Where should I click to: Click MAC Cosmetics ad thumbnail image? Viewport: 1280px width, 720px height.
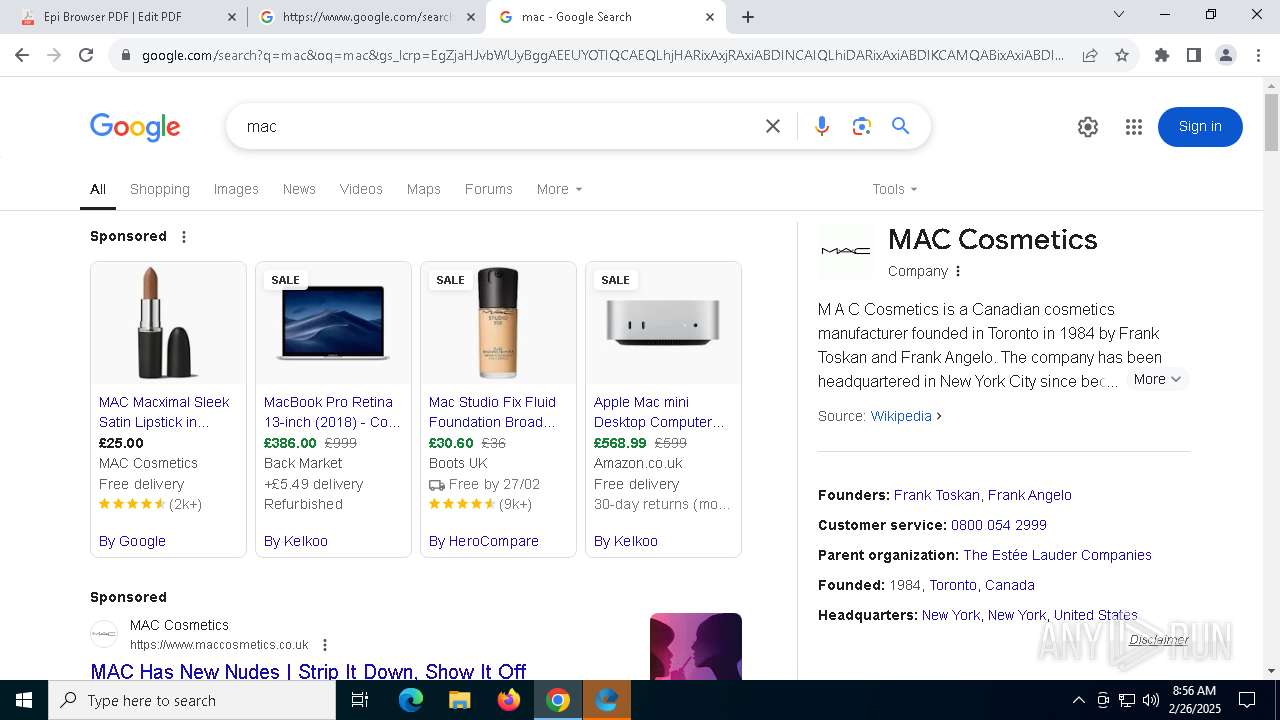click(x=696, y=646)
